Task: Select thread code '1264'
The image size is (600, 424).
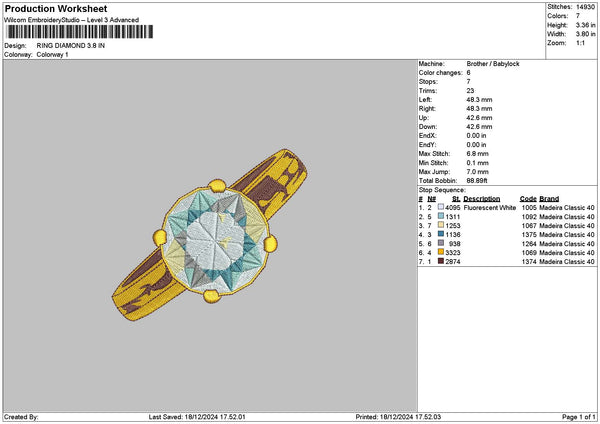Action: coord(529,244)
